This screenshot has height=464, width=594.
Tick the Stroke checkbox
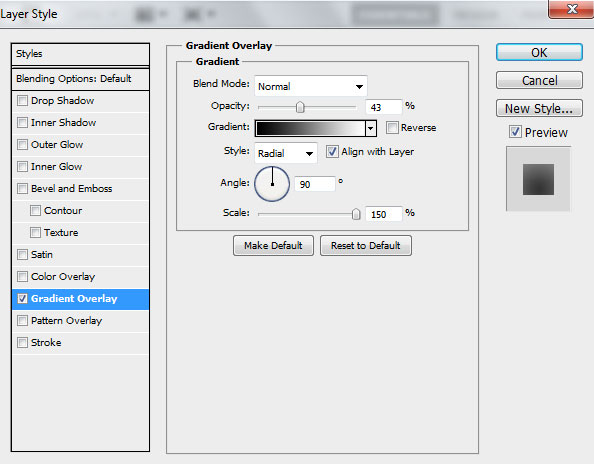[22, 342]
